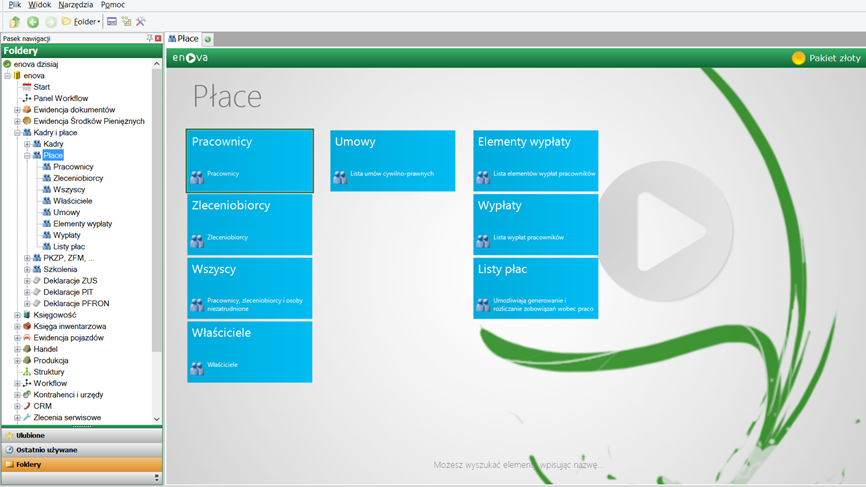Click the Kontrahenci i urzędy icon
Image resolution: width=866 pixels, height=487 pixels.
pos(27,395)
